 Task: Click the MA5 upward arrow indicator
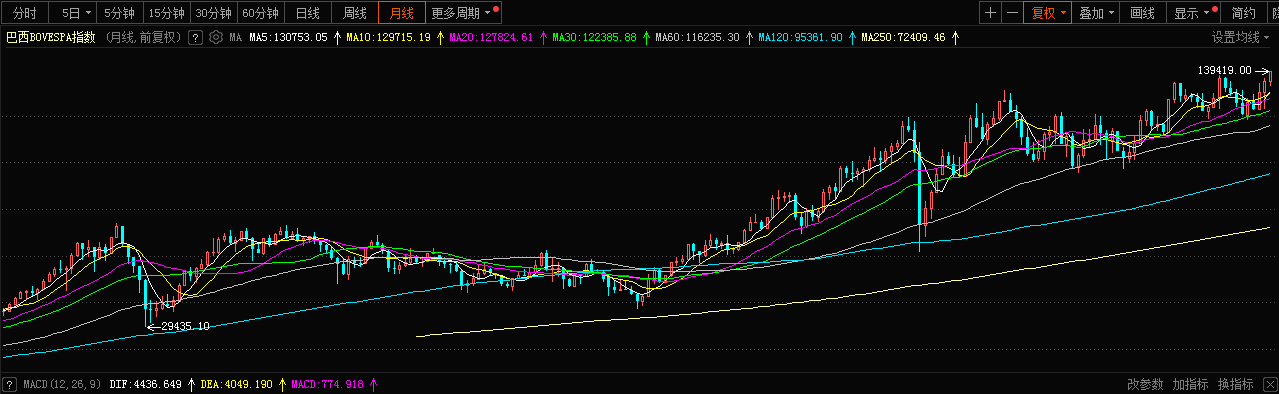pyautogui.click(x=337, y=38)
